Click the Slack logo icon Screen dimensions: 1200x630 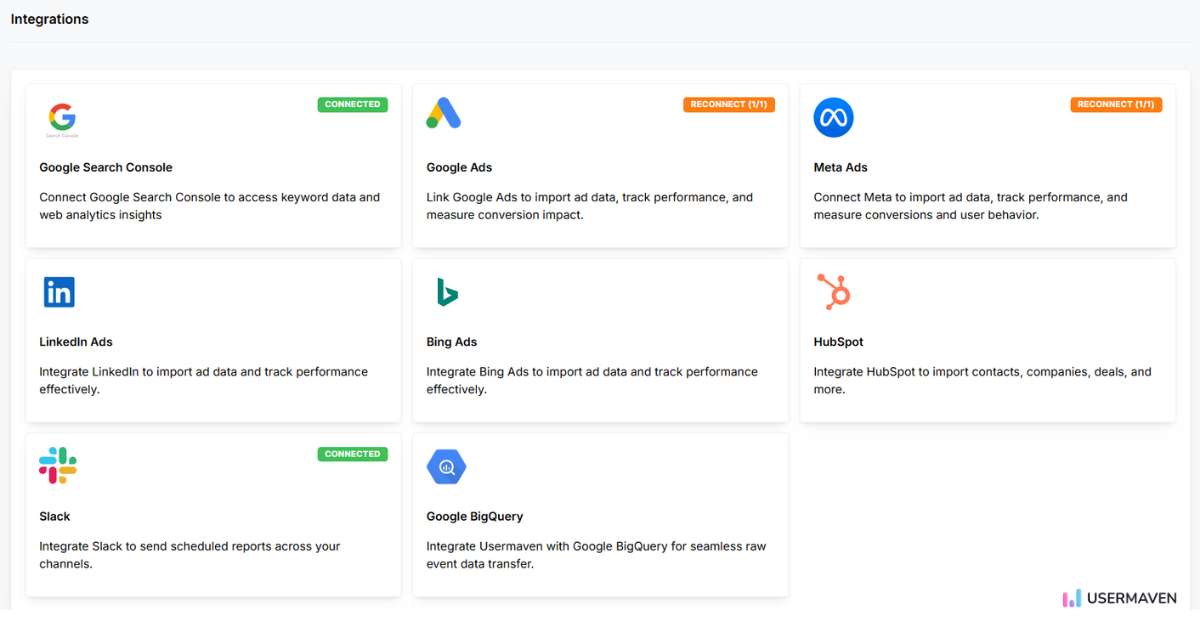coord(58,466)
